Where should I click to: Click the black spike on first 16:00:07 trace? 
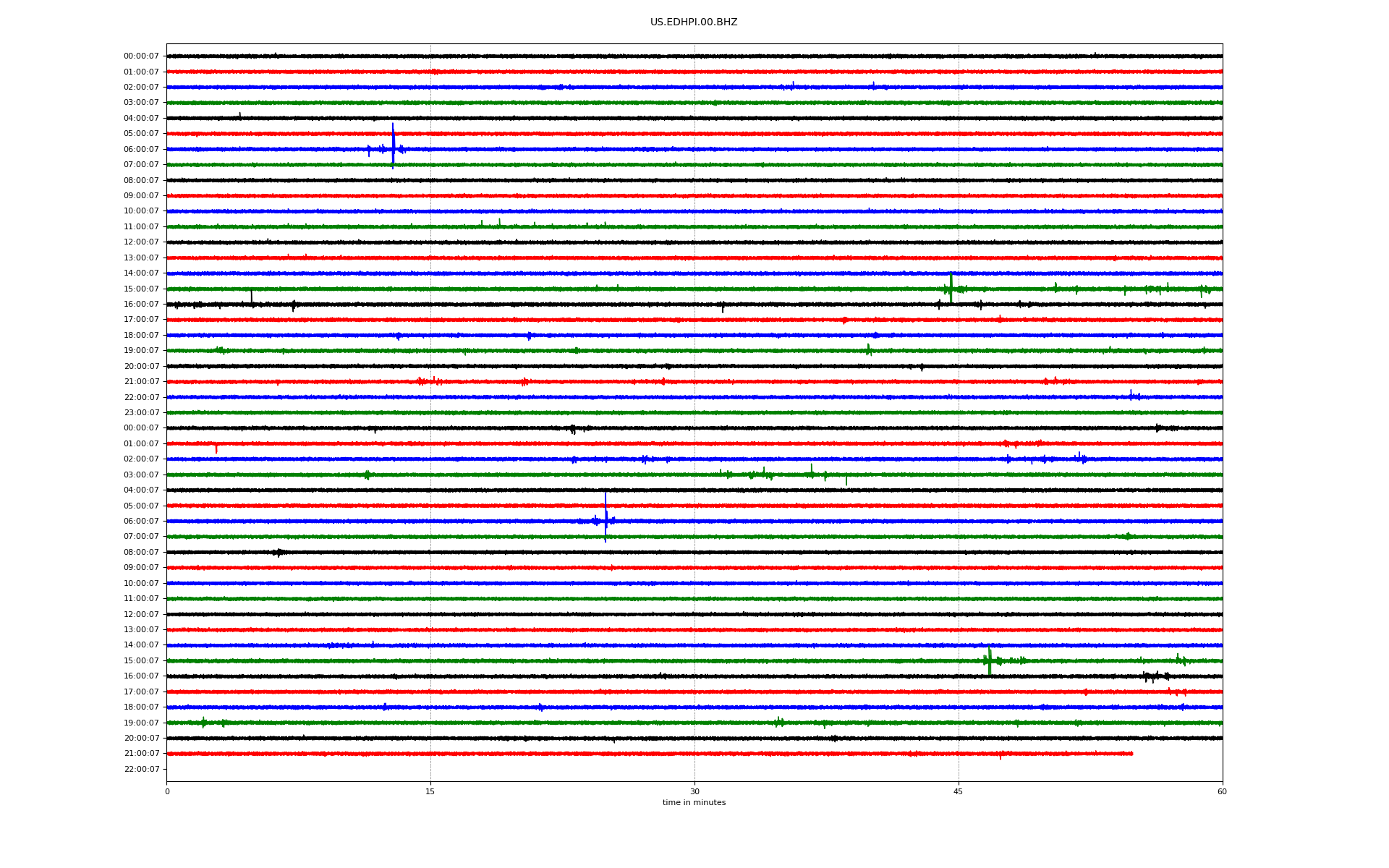pos(251,297)
